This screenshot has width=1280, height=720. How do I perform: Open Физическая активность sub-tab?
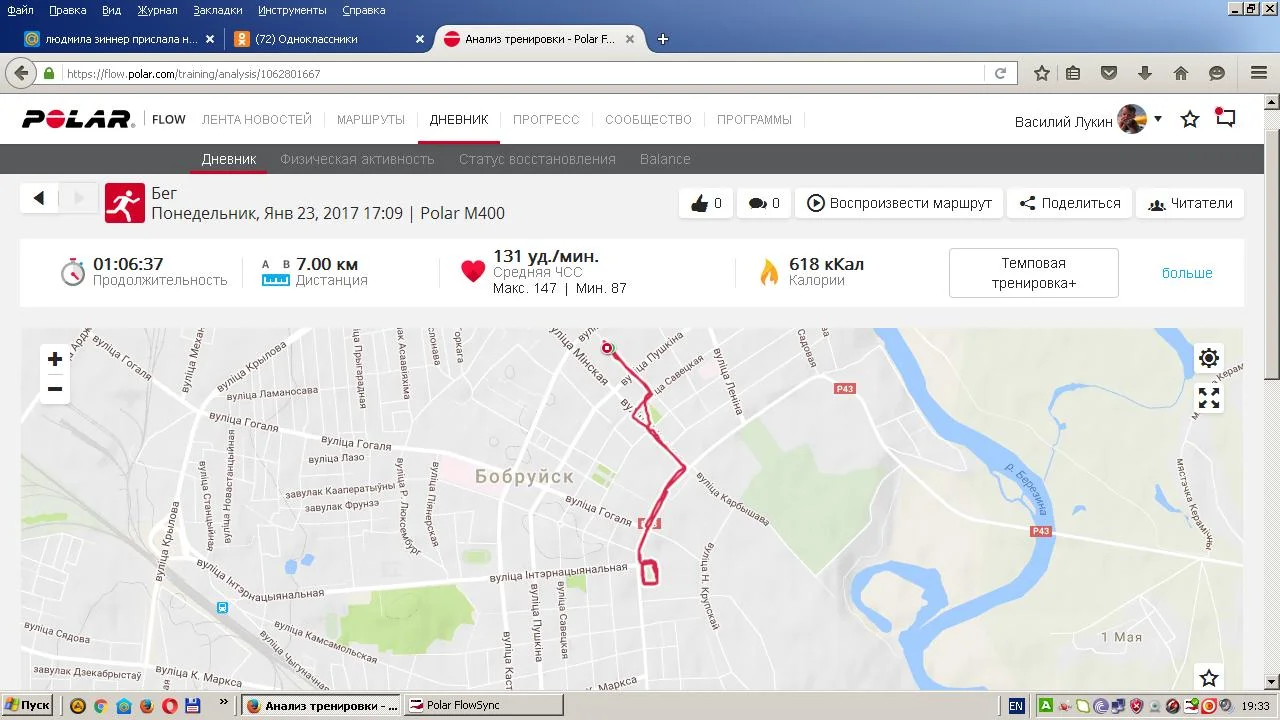click(x=357, y=159)
